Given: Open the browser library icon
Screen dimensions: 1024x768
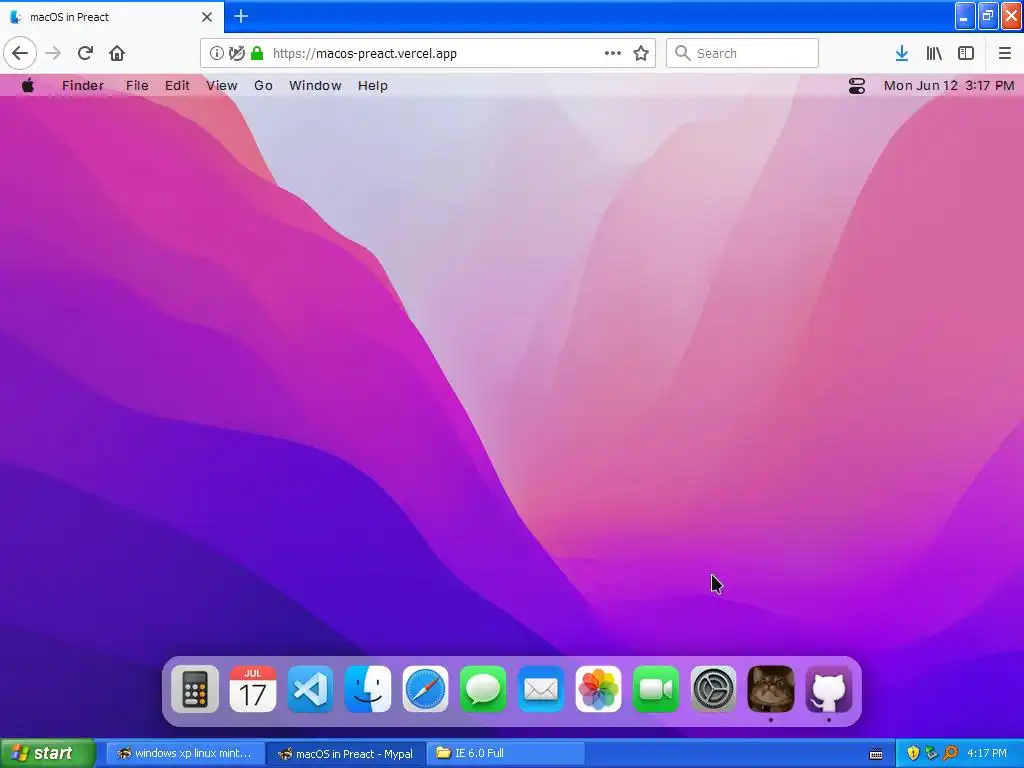Looking at the screenshot, I should 934,53.
